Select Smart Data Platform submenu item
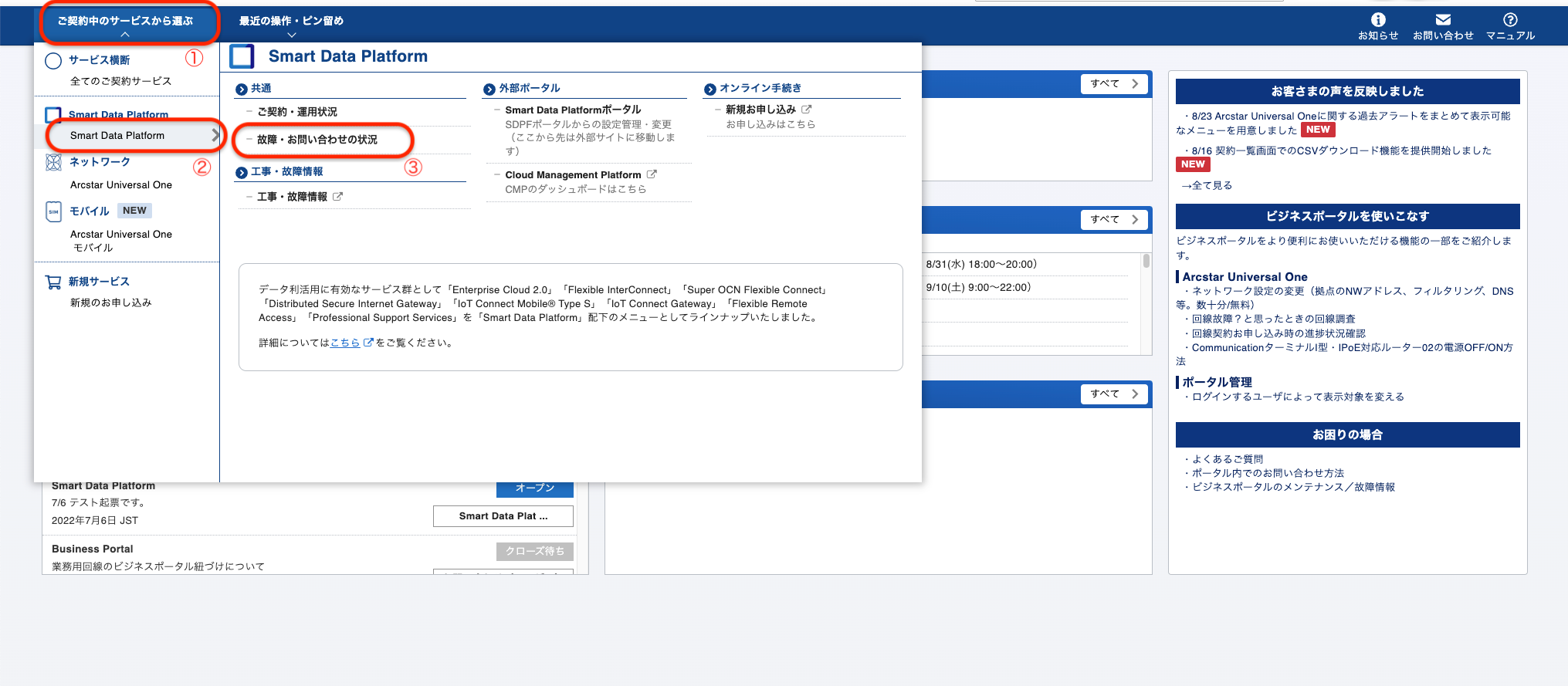Image resolution: width=1568 pixels, height=686 pixels. pos(117,136)
